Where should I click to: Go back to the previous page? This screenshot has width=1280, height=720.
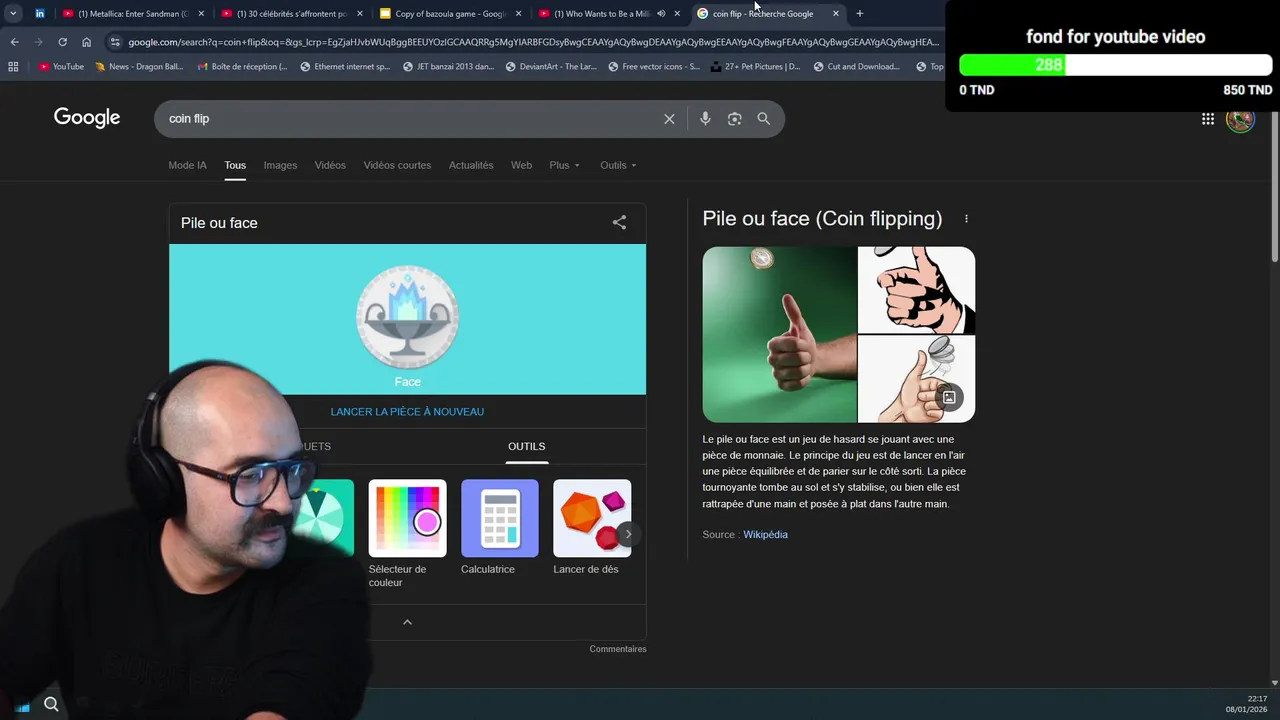[x=14, y=42]
